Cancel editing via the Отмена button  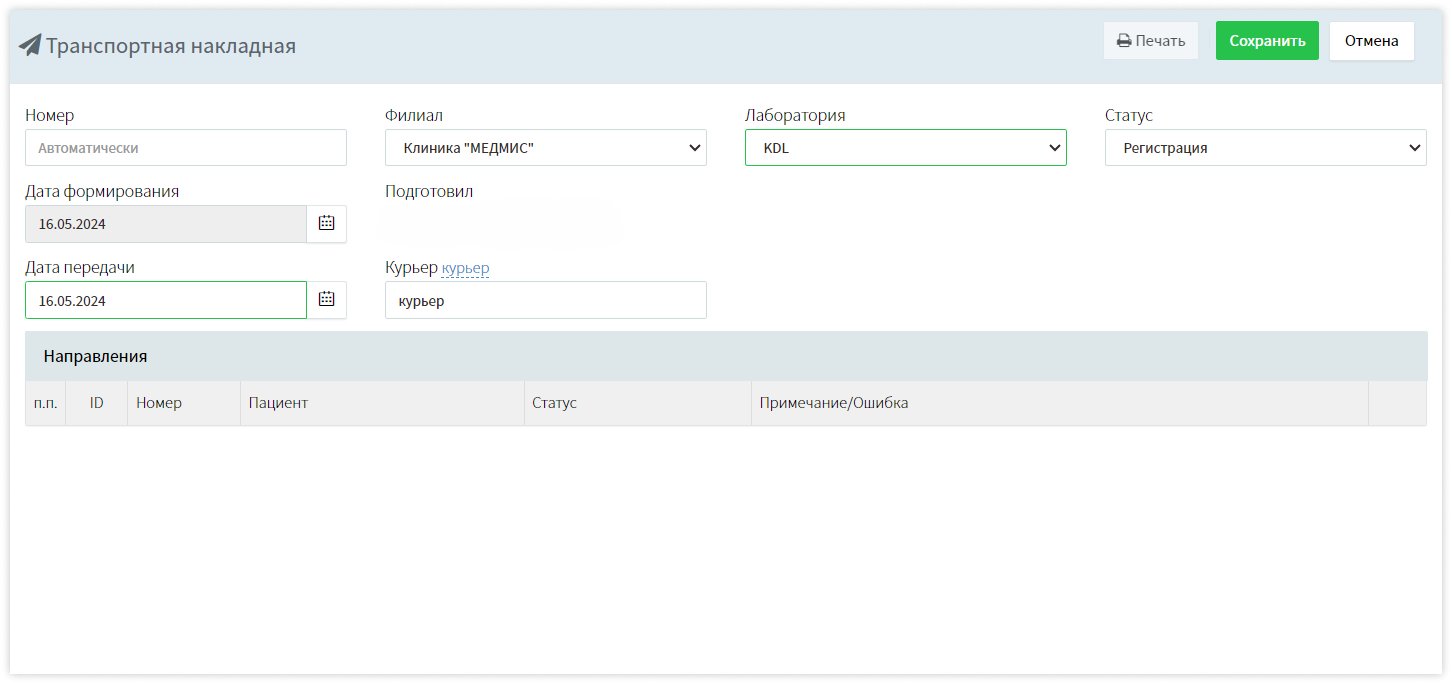[1371, 41]
